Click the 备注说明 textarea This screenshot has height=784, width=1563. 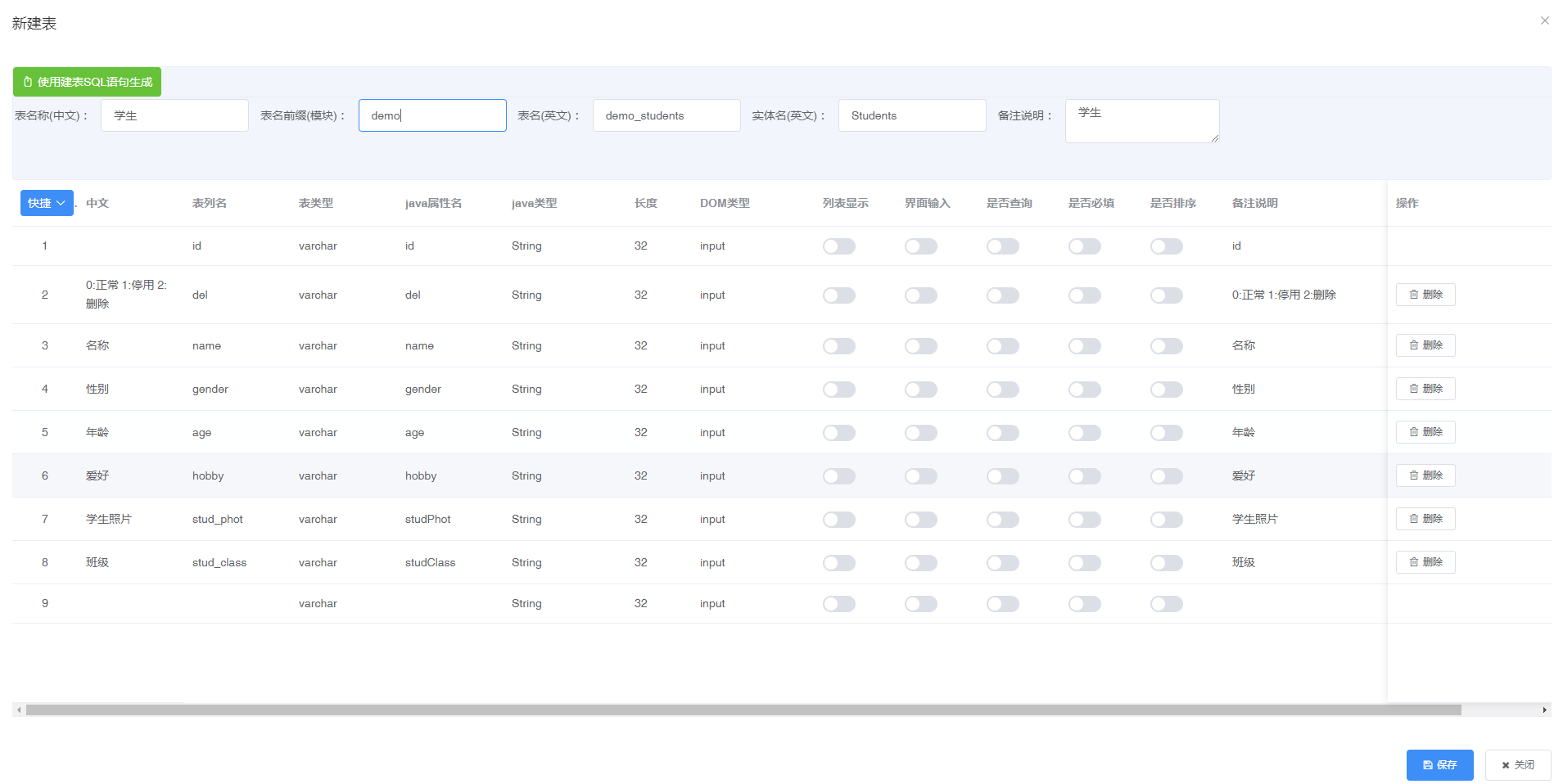[1142, 121]
